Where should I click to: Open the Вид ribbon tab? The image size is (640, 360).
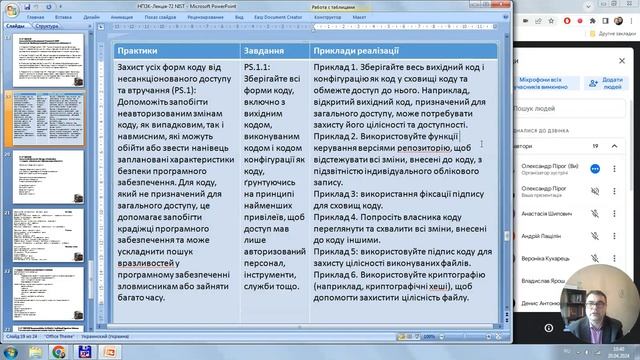(x=239, y=17)
